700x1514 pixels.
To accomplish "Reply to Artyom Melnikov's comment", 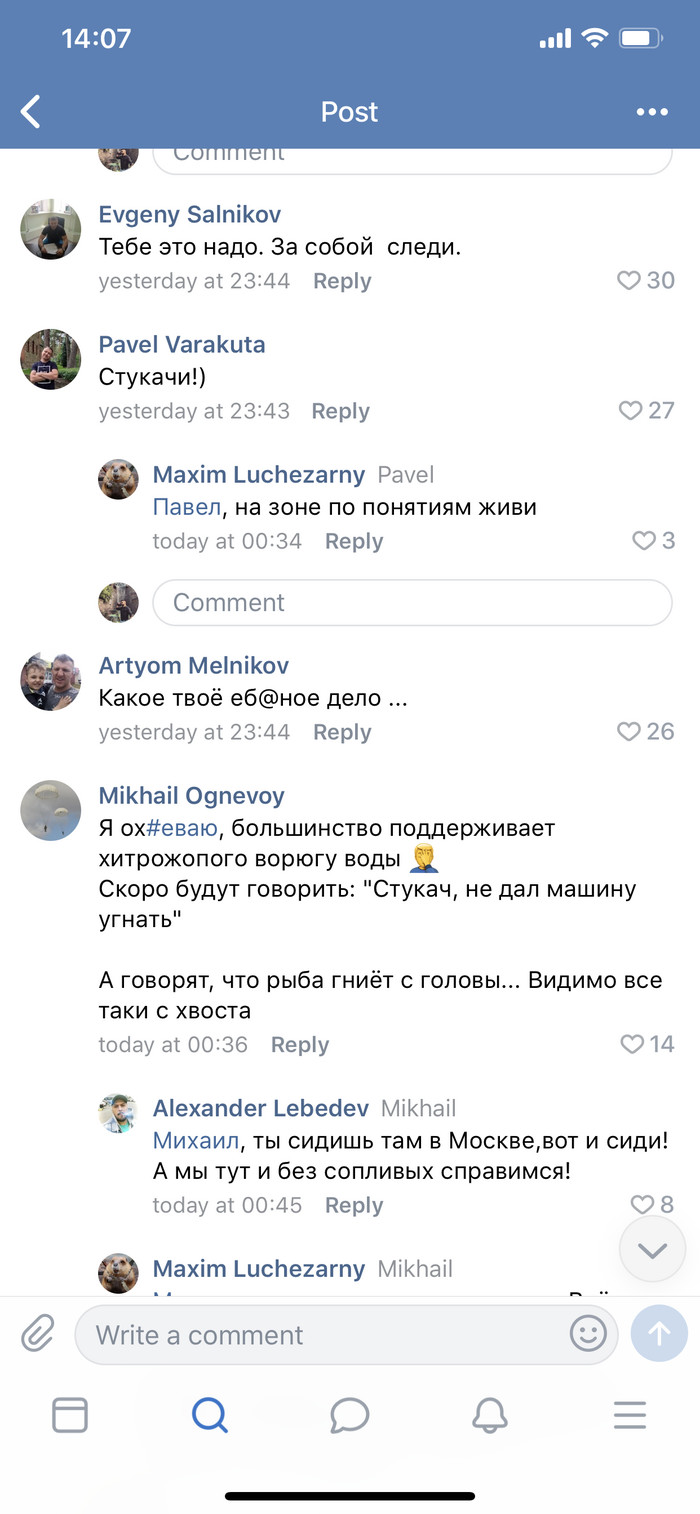I will click(x=342, y=732).
